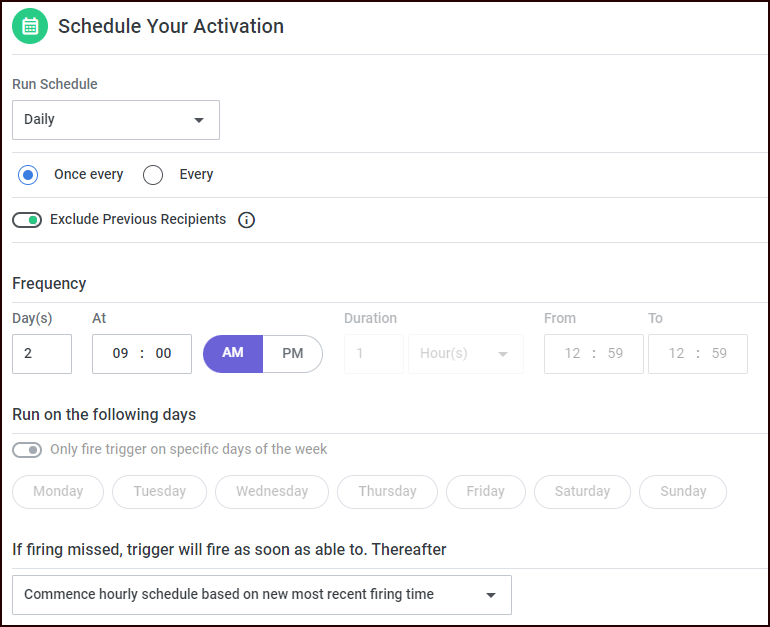Image resolution: width=770 pixels, height=627 pixels.
Task: Click the To time field
Action: (x=698, y=354)
